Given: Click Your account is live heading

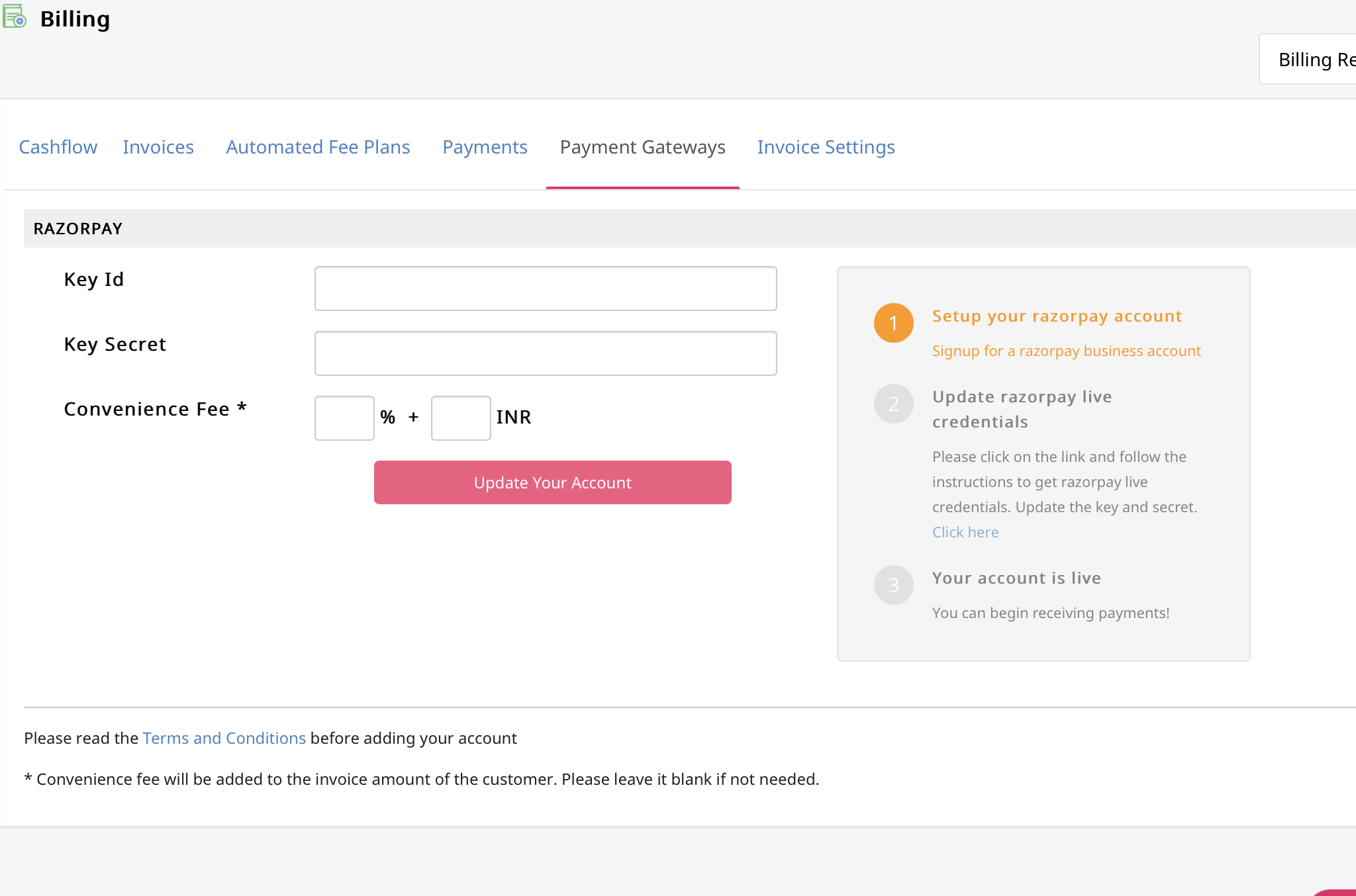Looking at the screenshot, I should coord(1017,578).
